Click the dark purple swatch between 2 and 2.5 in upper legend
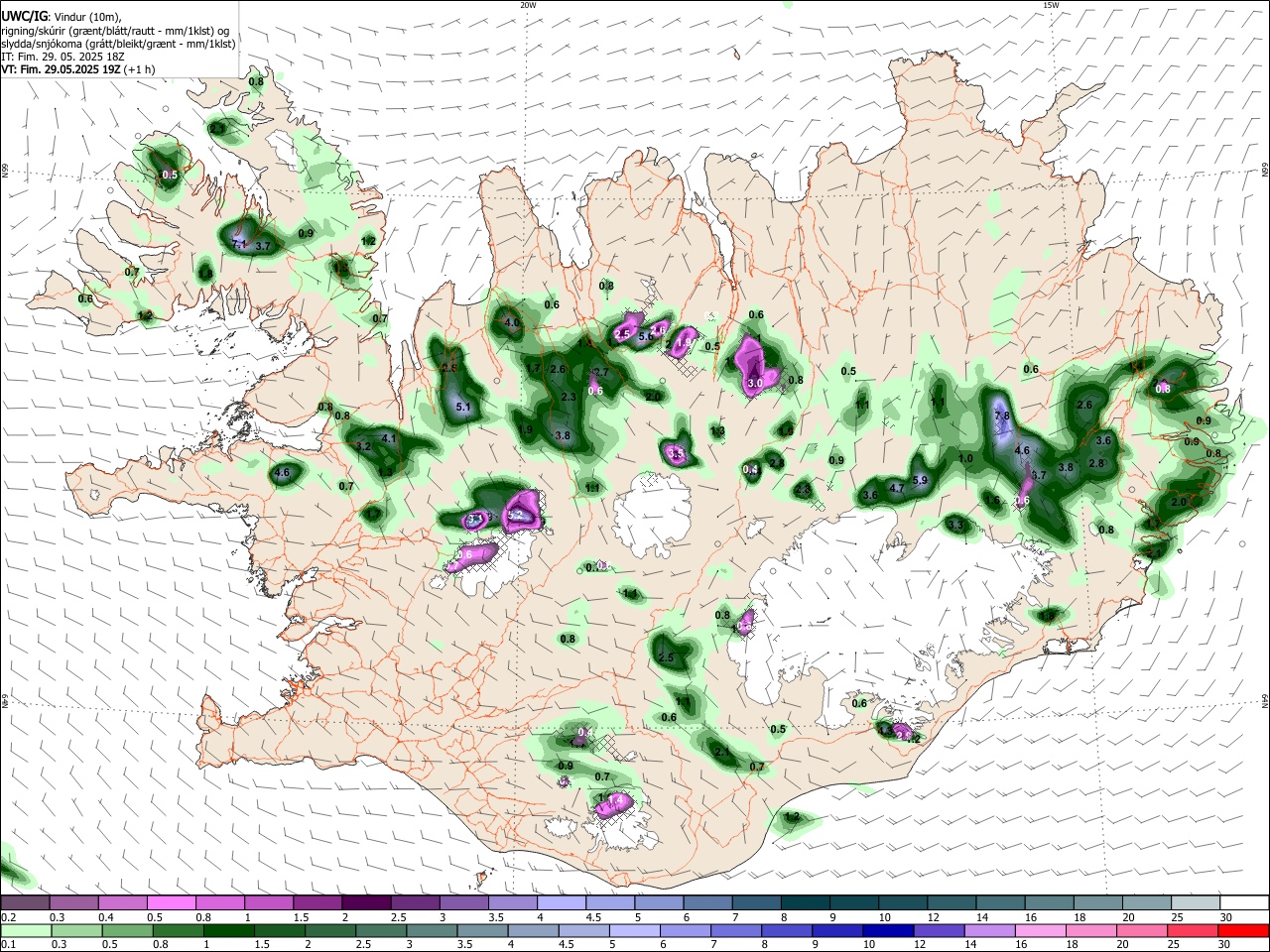 (x=366, y=902)
